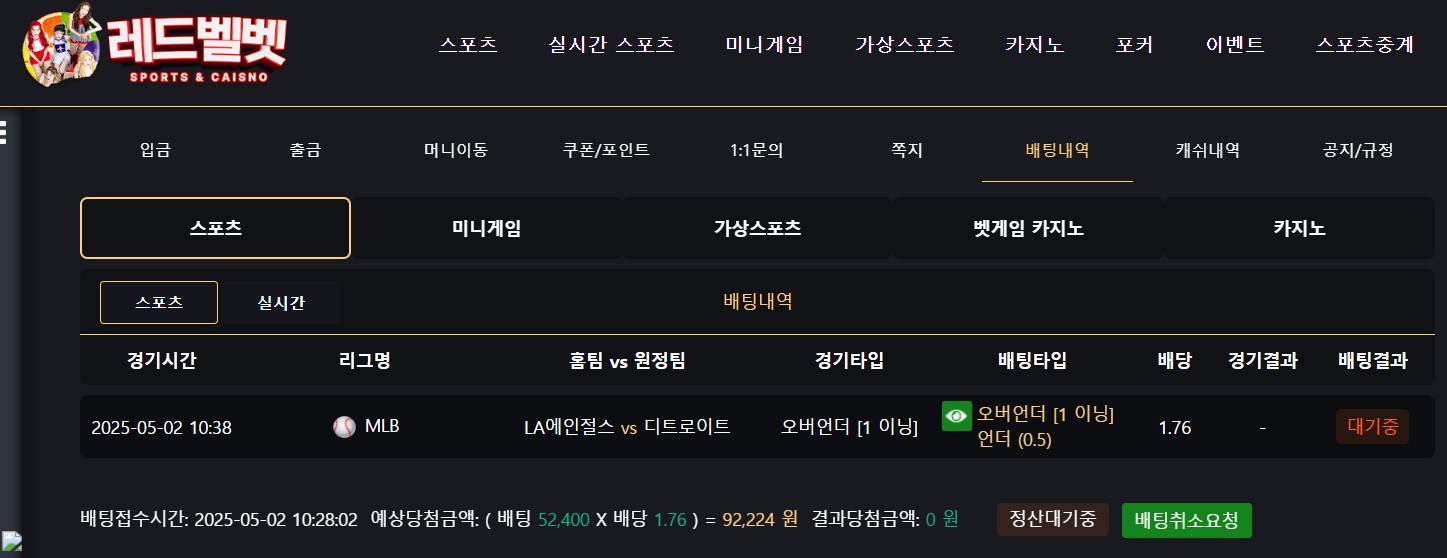Switch to the 캐쉬내역 tab

(1208, 151)
